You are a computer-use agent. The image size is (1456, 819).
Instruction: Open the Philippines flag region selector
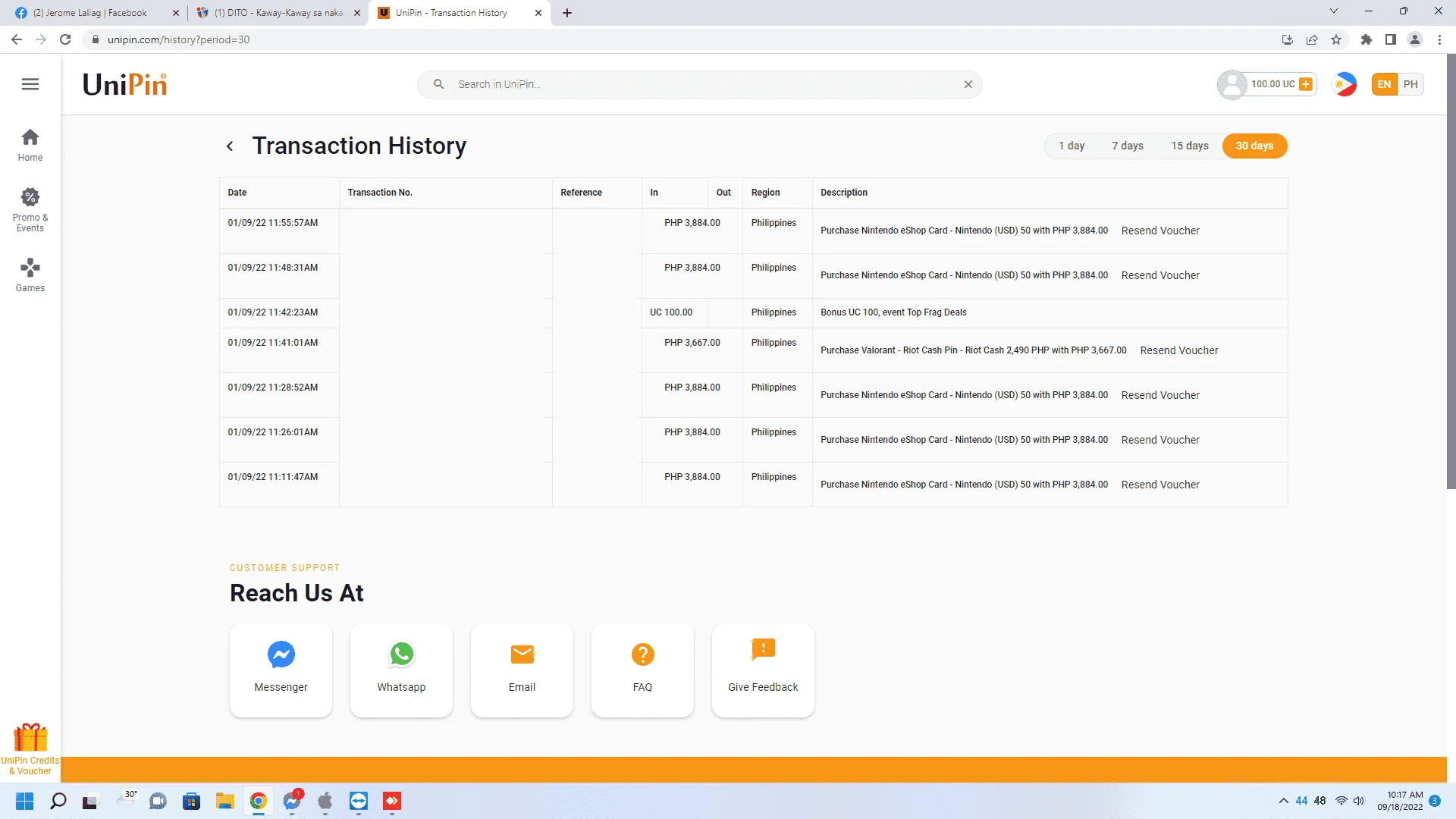tap(1345, 84)
